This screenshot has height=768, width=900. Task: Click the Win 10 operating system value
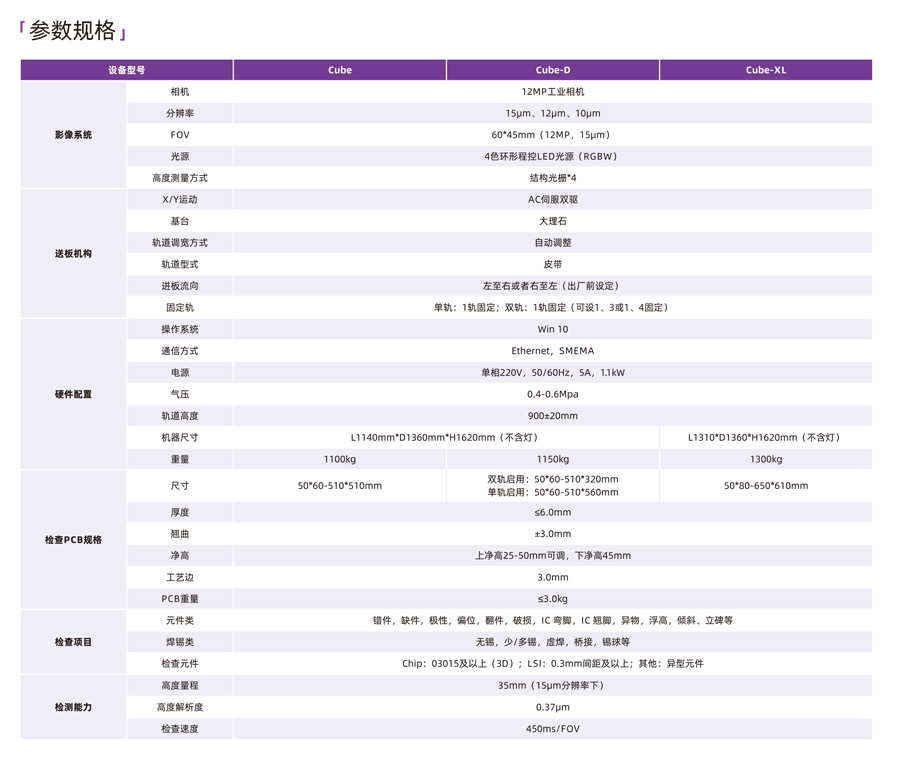coord(553,330)
